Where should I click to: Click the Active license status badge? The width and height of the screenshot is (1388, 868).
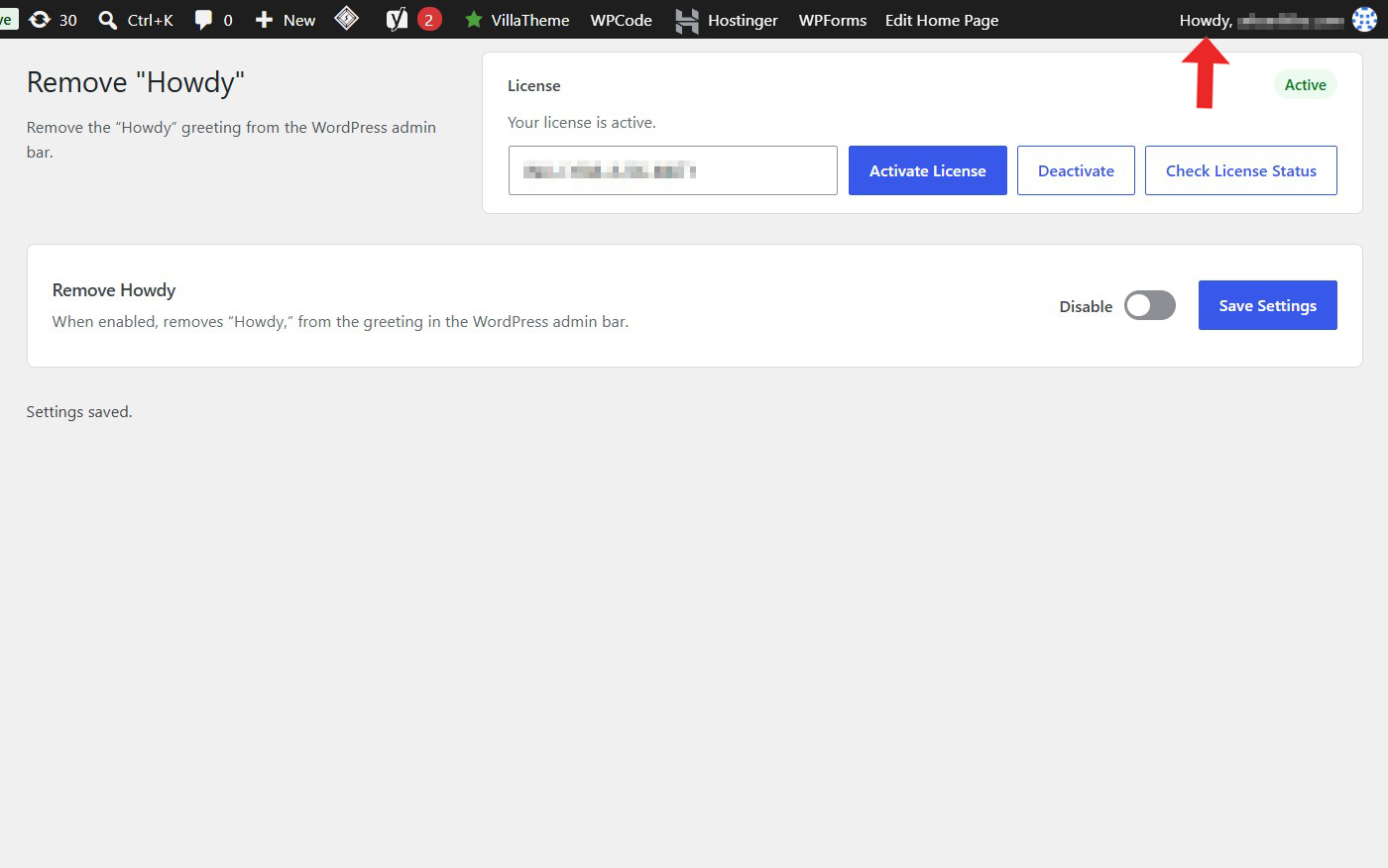point(1306,85)
